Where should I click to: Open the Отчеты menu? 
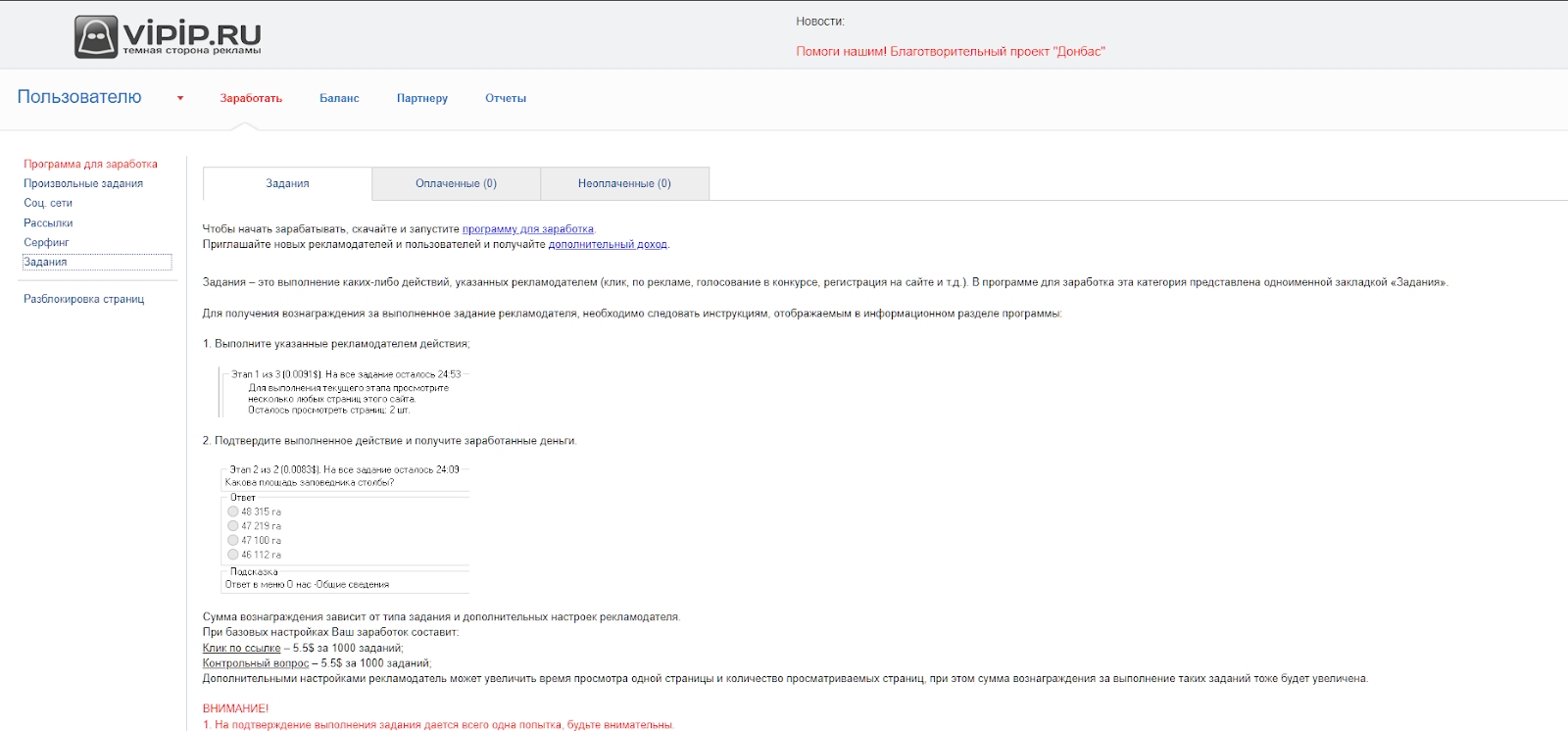pos(506,98)
